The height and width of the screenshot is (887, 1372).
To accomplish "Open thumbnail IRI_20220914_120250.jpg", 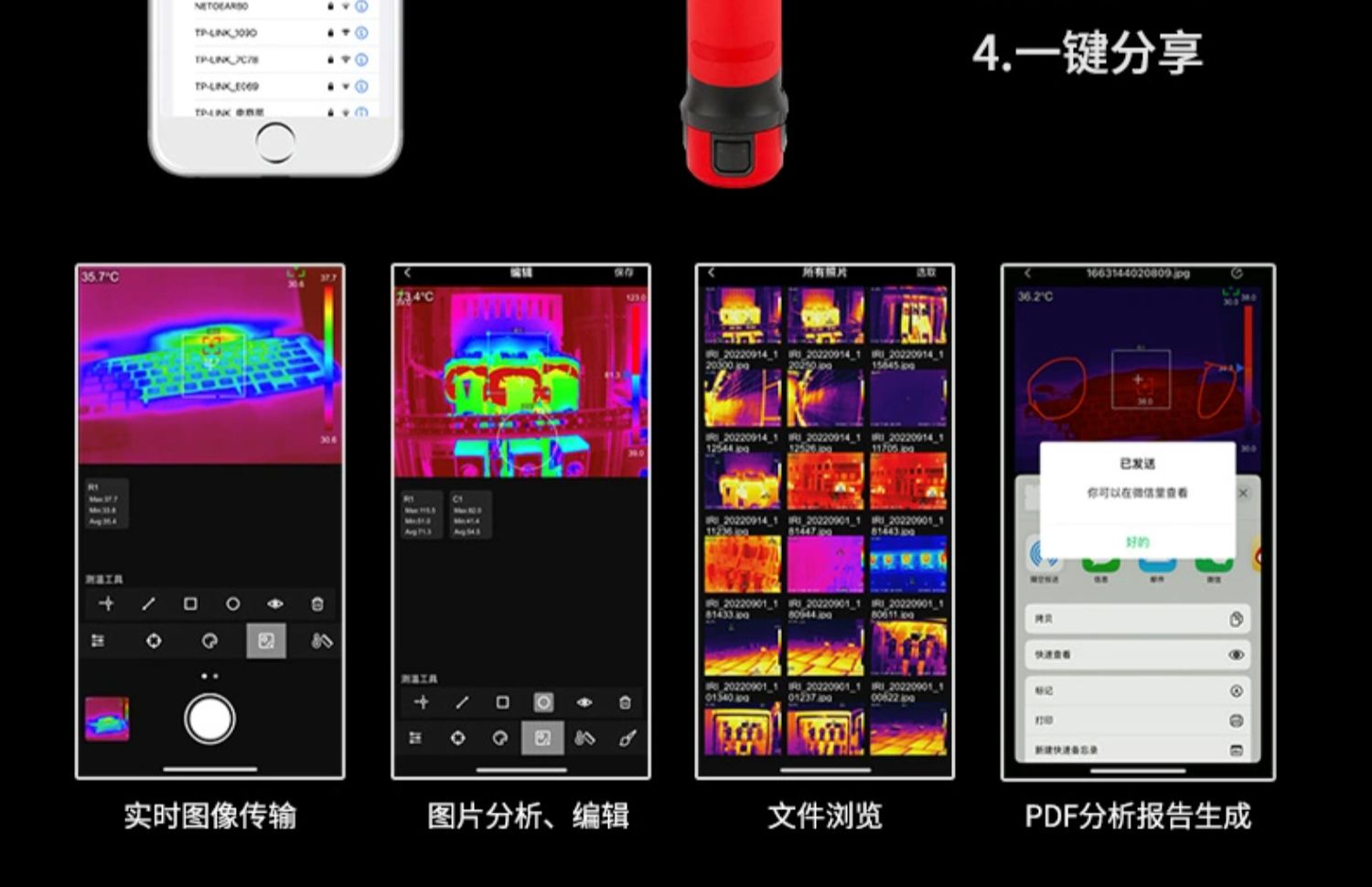I will tap(825, 315).
